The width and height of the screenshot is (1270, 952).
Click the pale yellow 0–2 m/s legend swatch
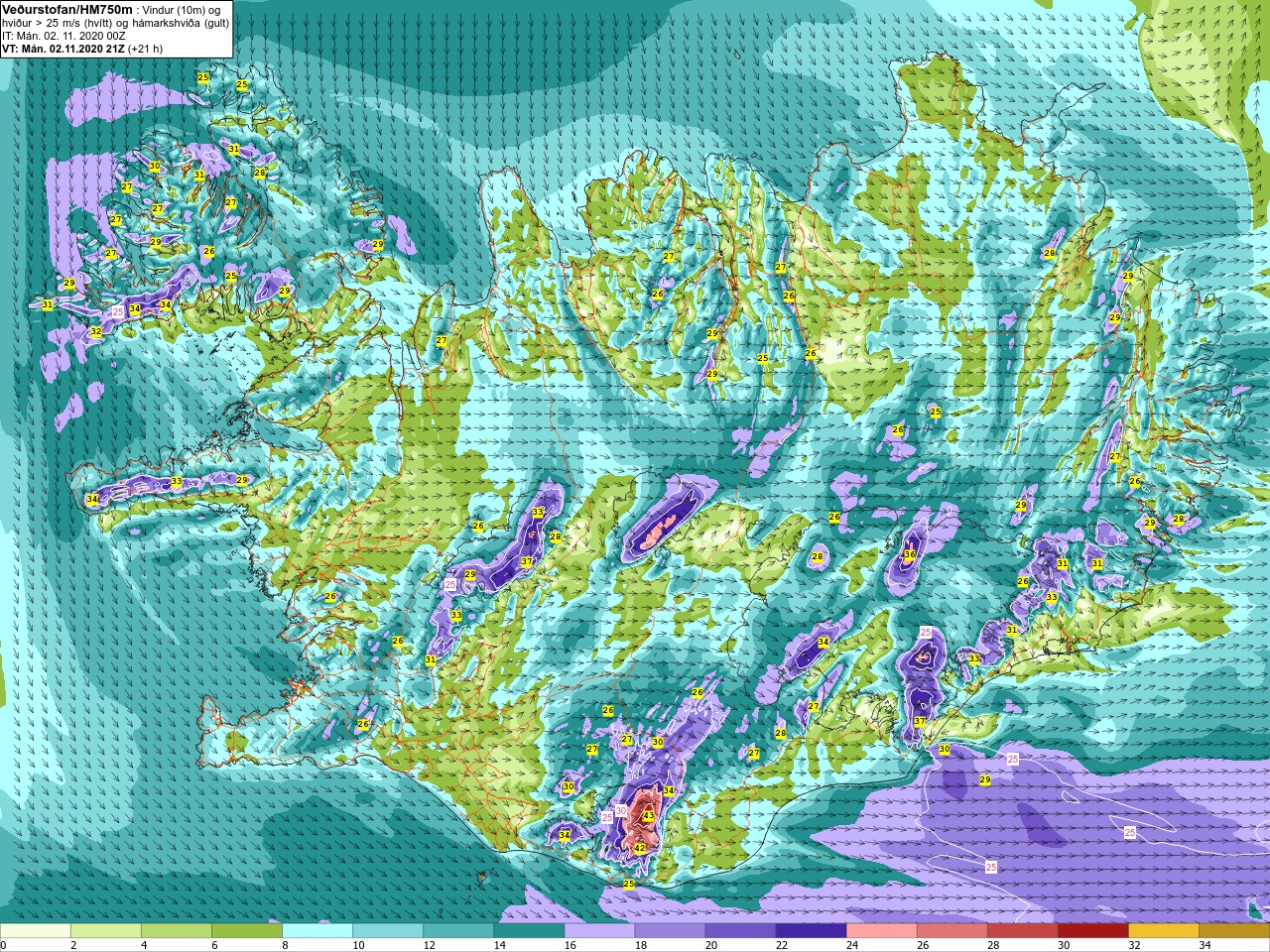pos(36,931)
